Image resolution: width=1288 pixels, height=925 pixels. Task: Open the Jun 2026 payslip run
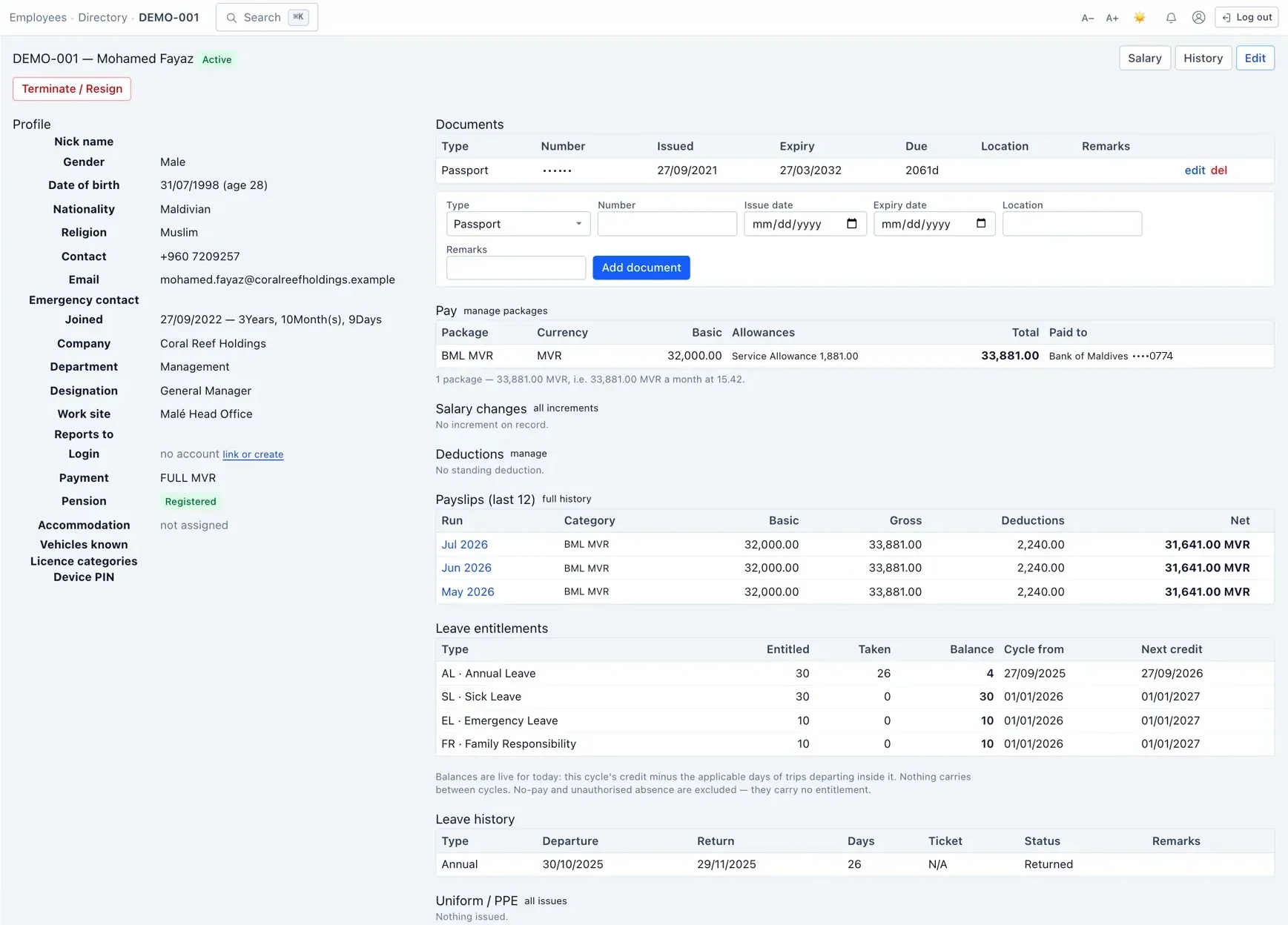pyautogui.click(x=466, y=568)
